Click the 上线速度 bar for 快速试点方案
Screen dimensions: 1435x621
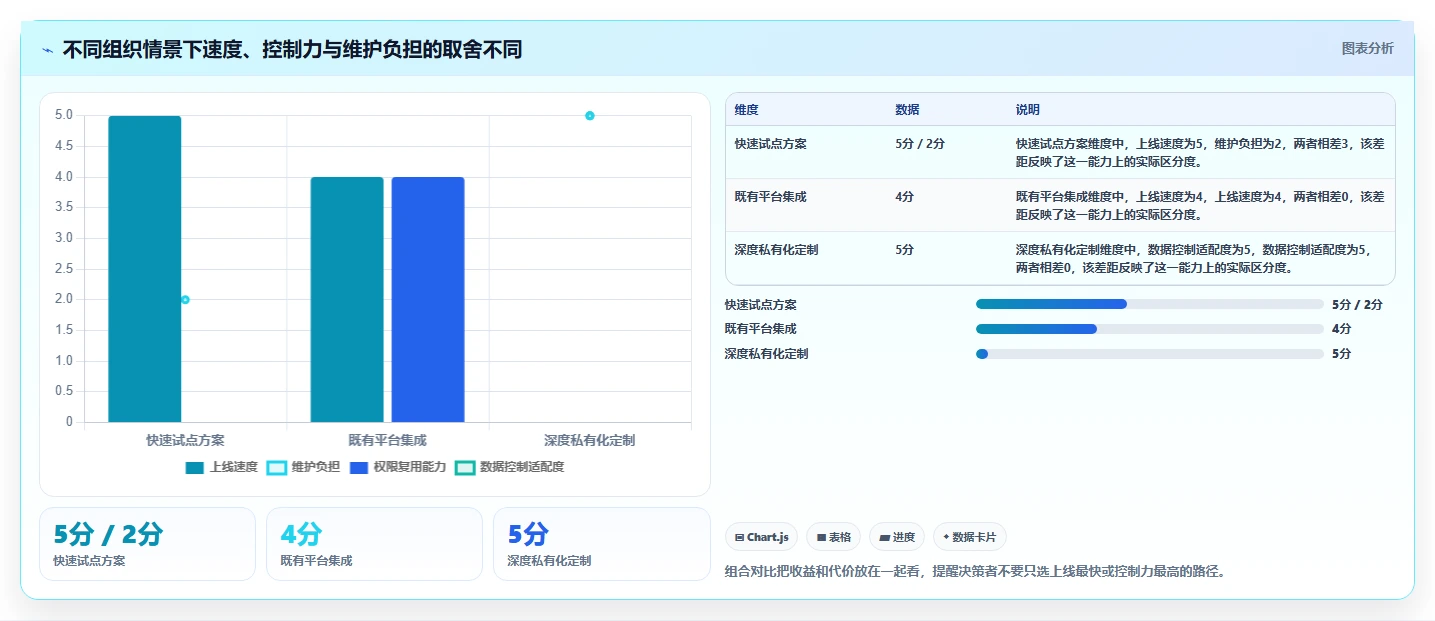click(x=145, y=269)
